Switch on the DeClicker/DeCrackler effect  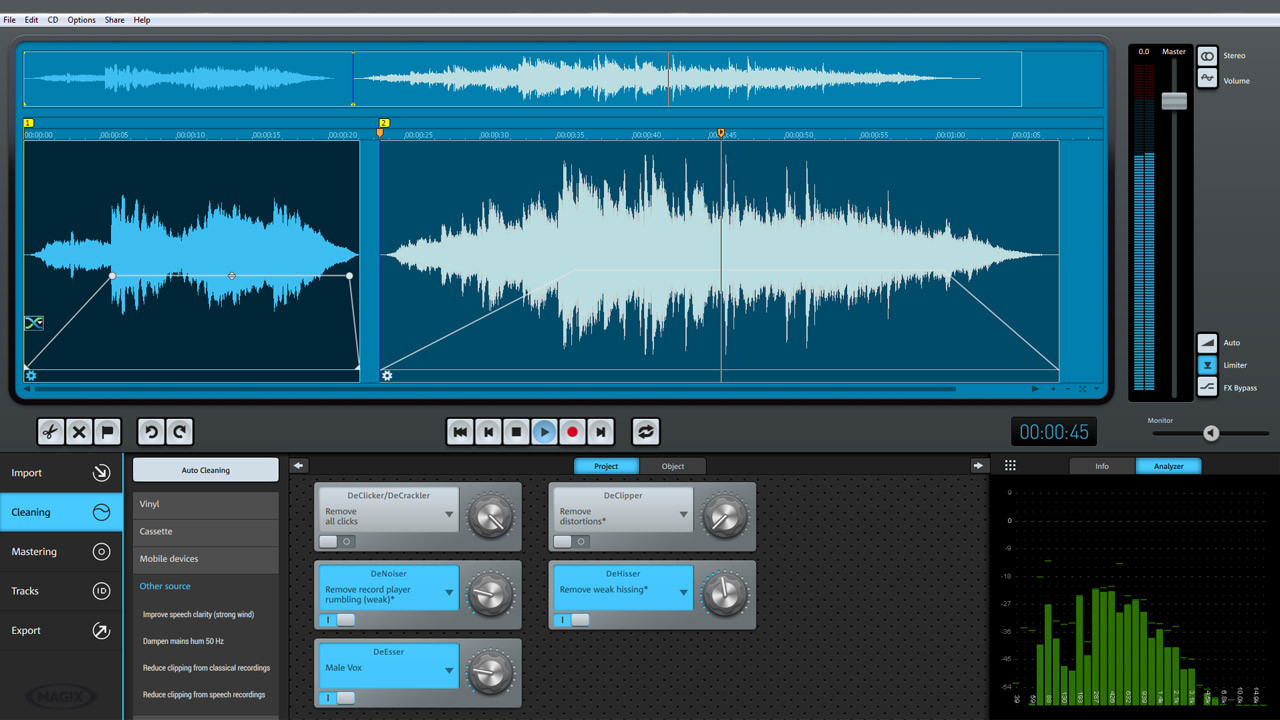(336, 541)
